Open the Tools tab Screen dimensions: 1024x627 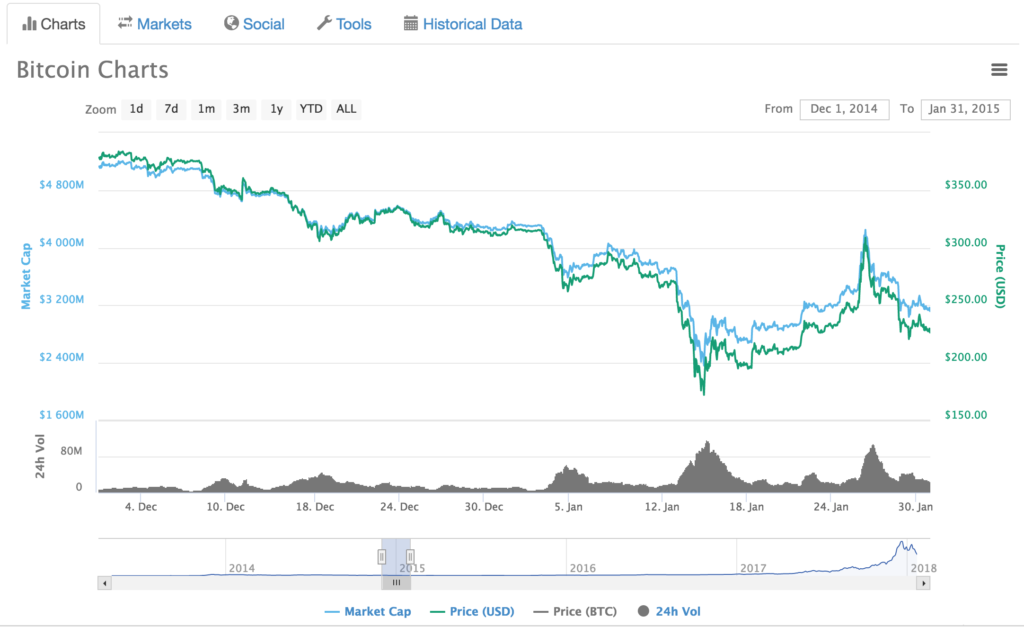[344, 24]
